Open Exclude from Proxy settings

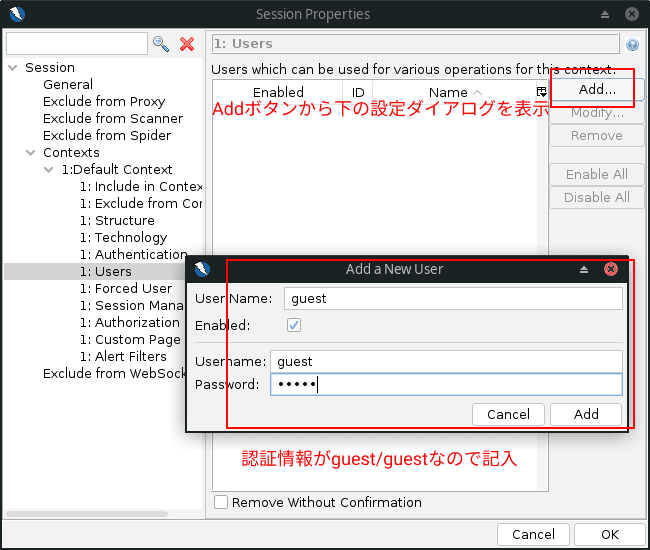[104, 102]
